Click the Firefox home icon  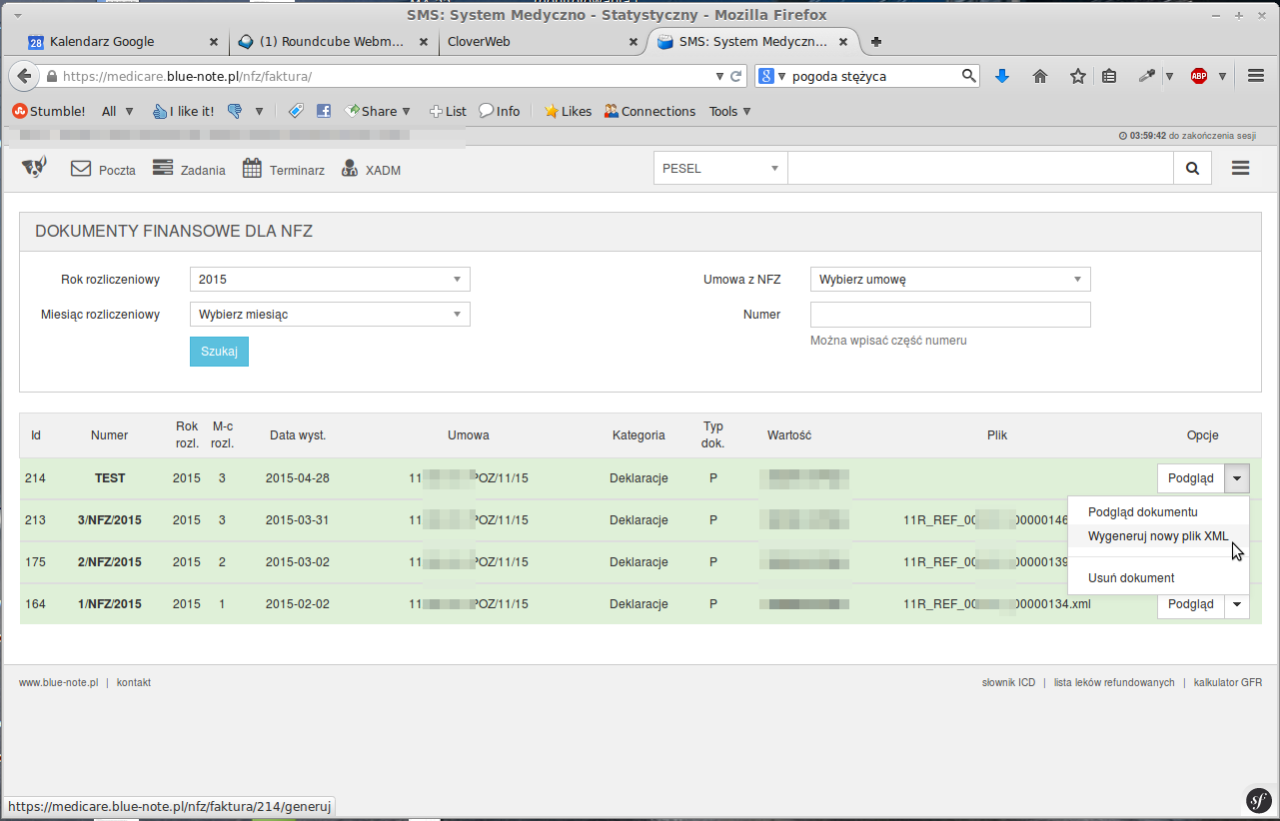coord(1040,76)
